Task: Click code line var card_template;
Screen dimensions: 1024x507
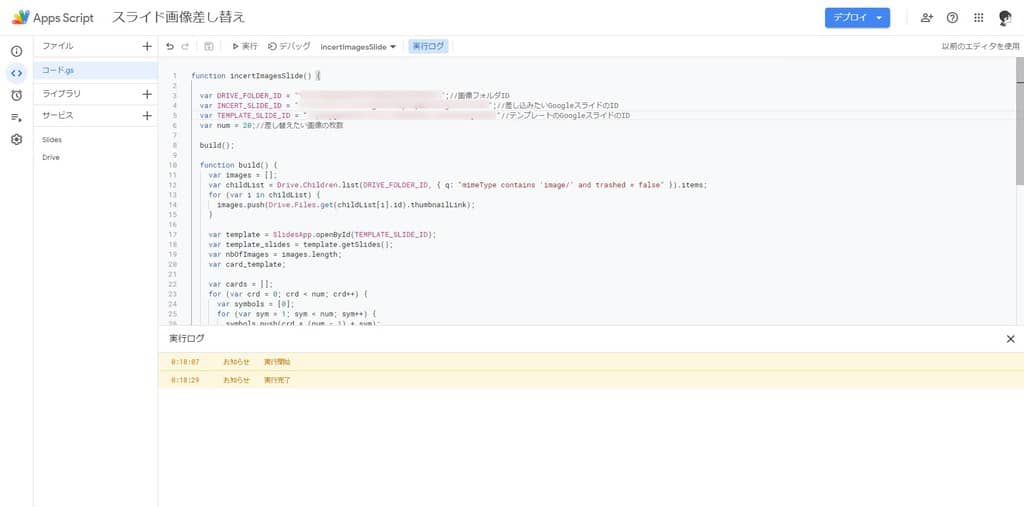Action: [x=247, y=265]
